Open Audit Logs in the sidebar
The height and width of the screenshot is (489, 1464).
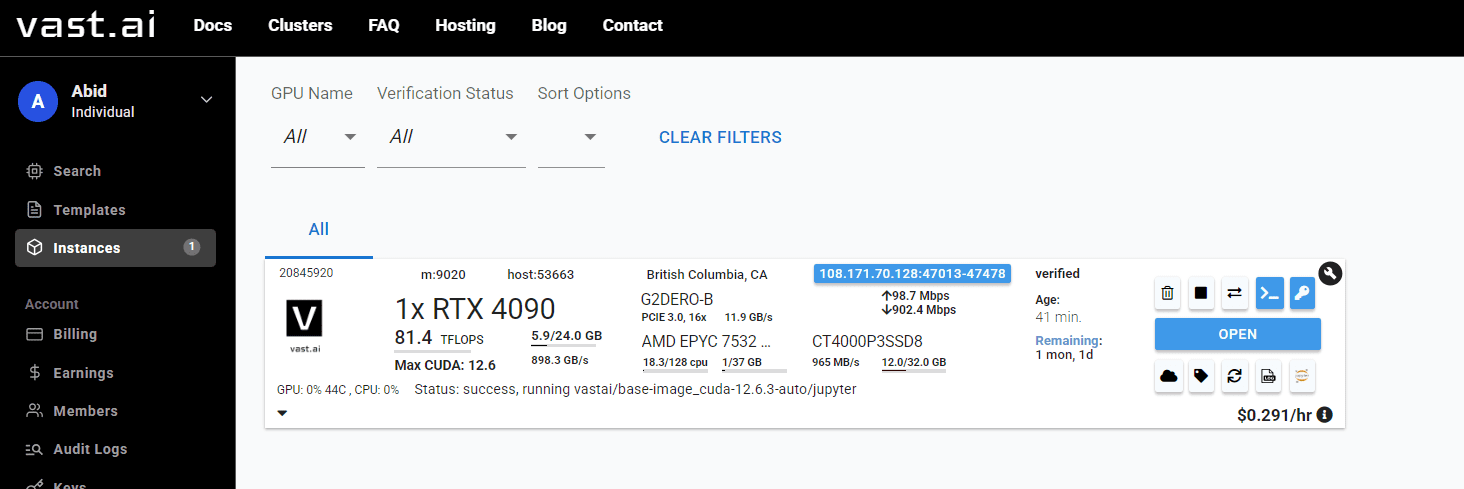point(115,449)
